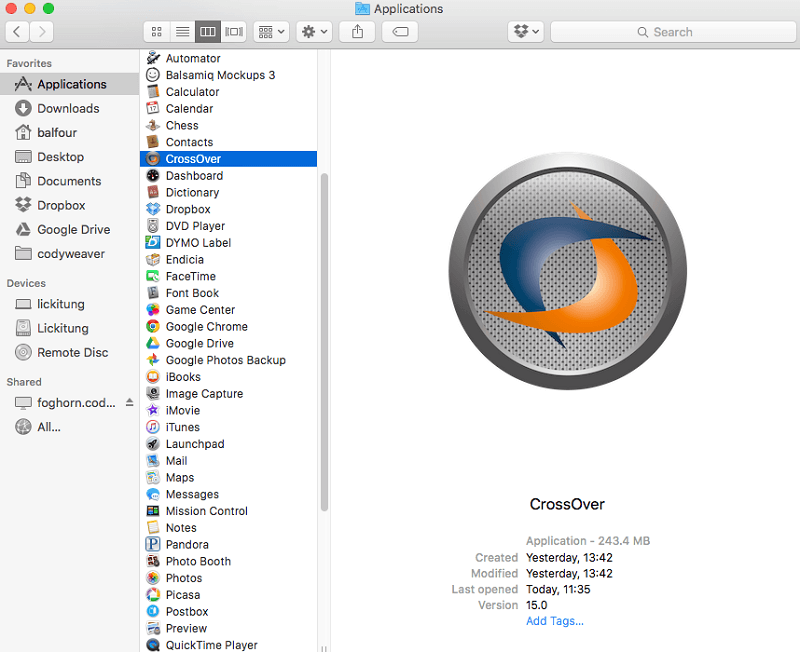Switch to list view in toolbar
Viewport: 800px width, 652px height.
tap(183, 32)
